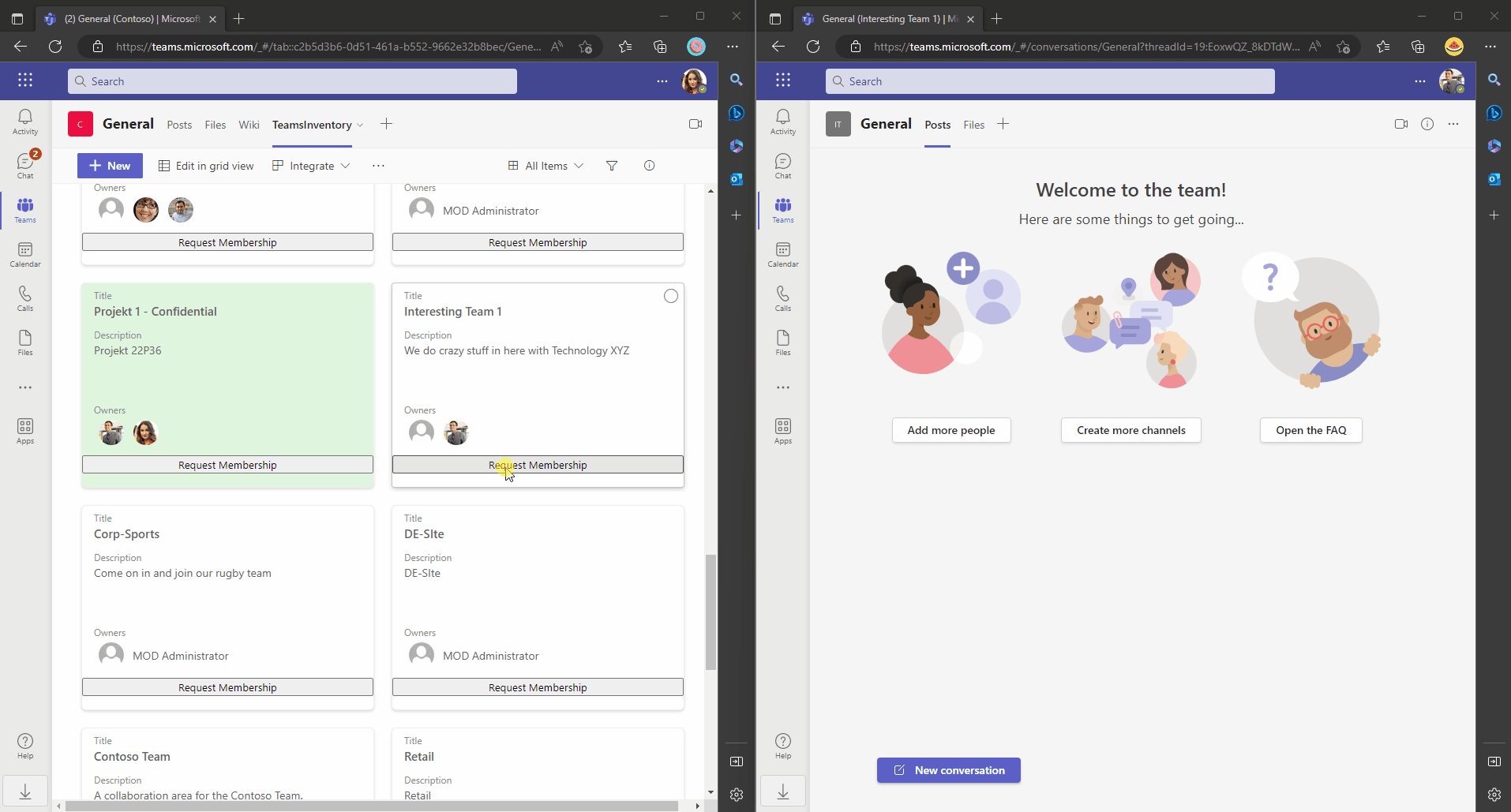Open Help in left Teams sidebar
1511x812 pixels.
(25, 746)
